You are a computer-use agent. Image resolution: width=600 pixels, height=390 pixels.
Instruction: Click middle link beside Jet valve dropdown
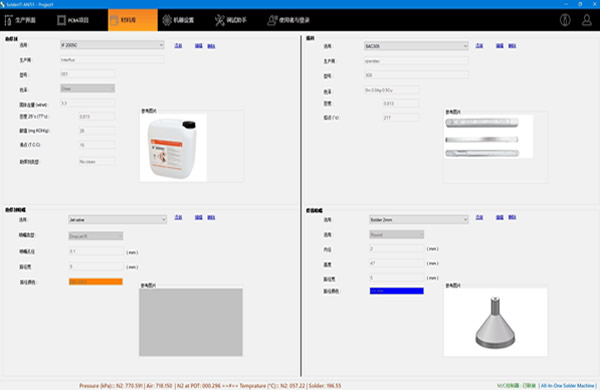pos(199,217)
